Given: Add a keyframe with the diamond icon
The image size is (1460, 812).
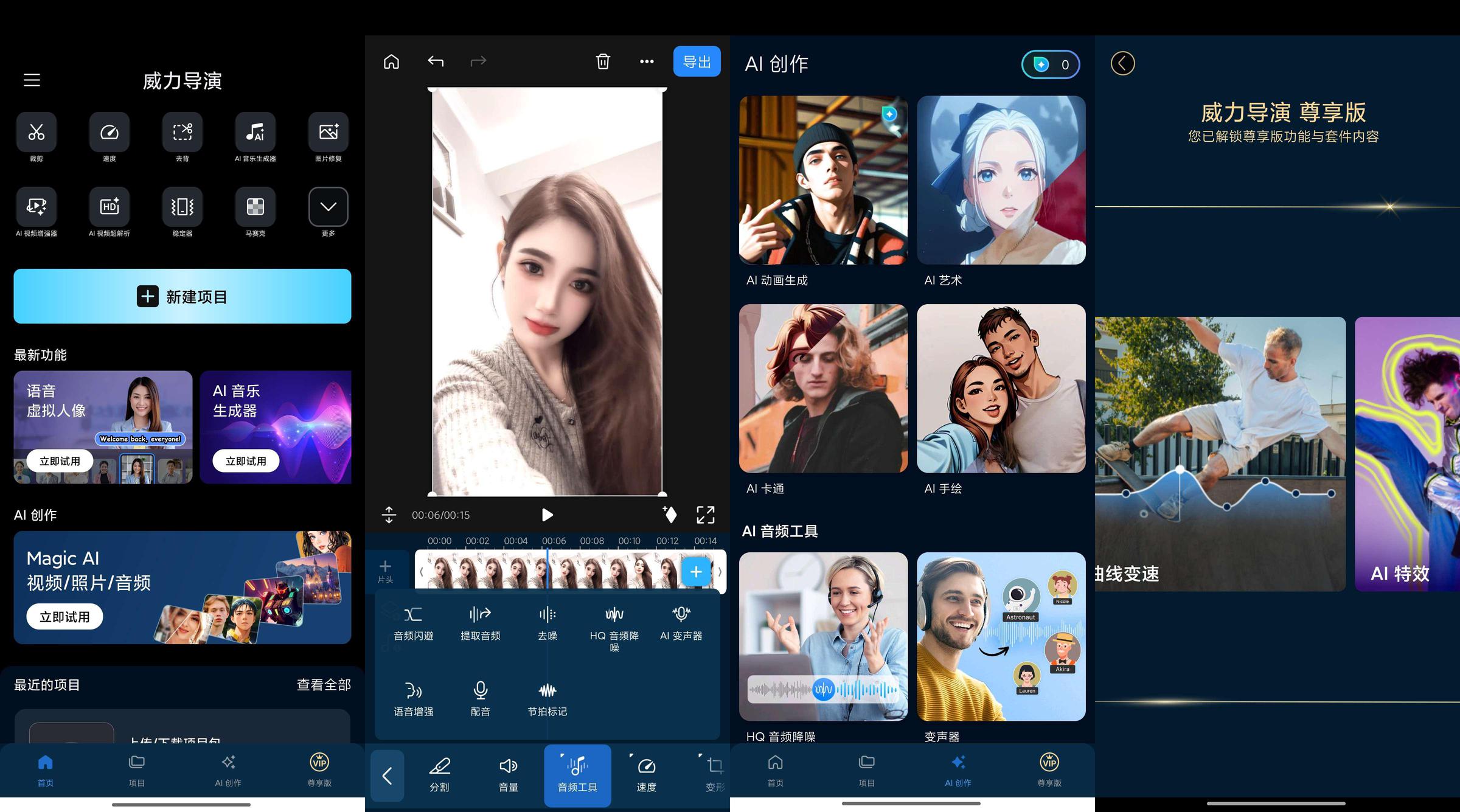Looking at the screenshot, I should click(670, 515).
